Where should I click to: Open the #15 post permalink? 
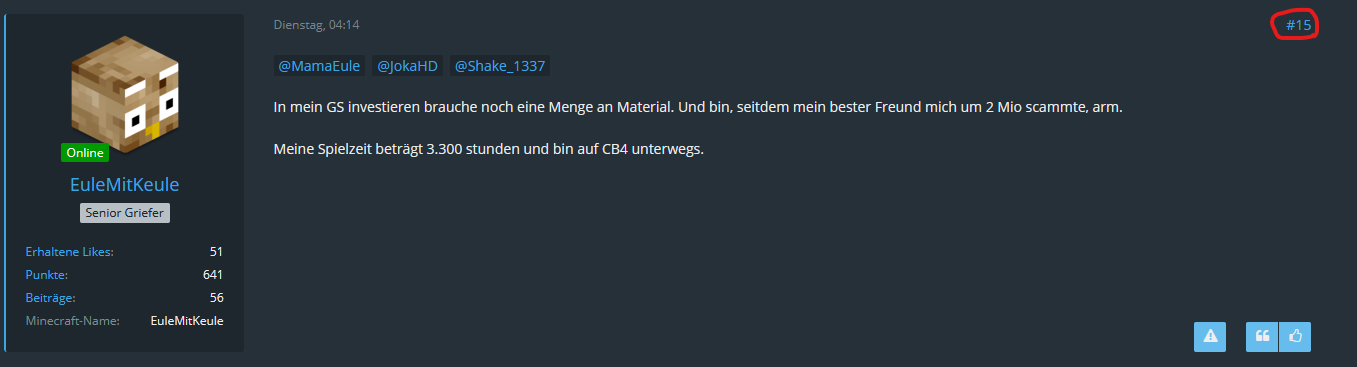pos(1298,25)
